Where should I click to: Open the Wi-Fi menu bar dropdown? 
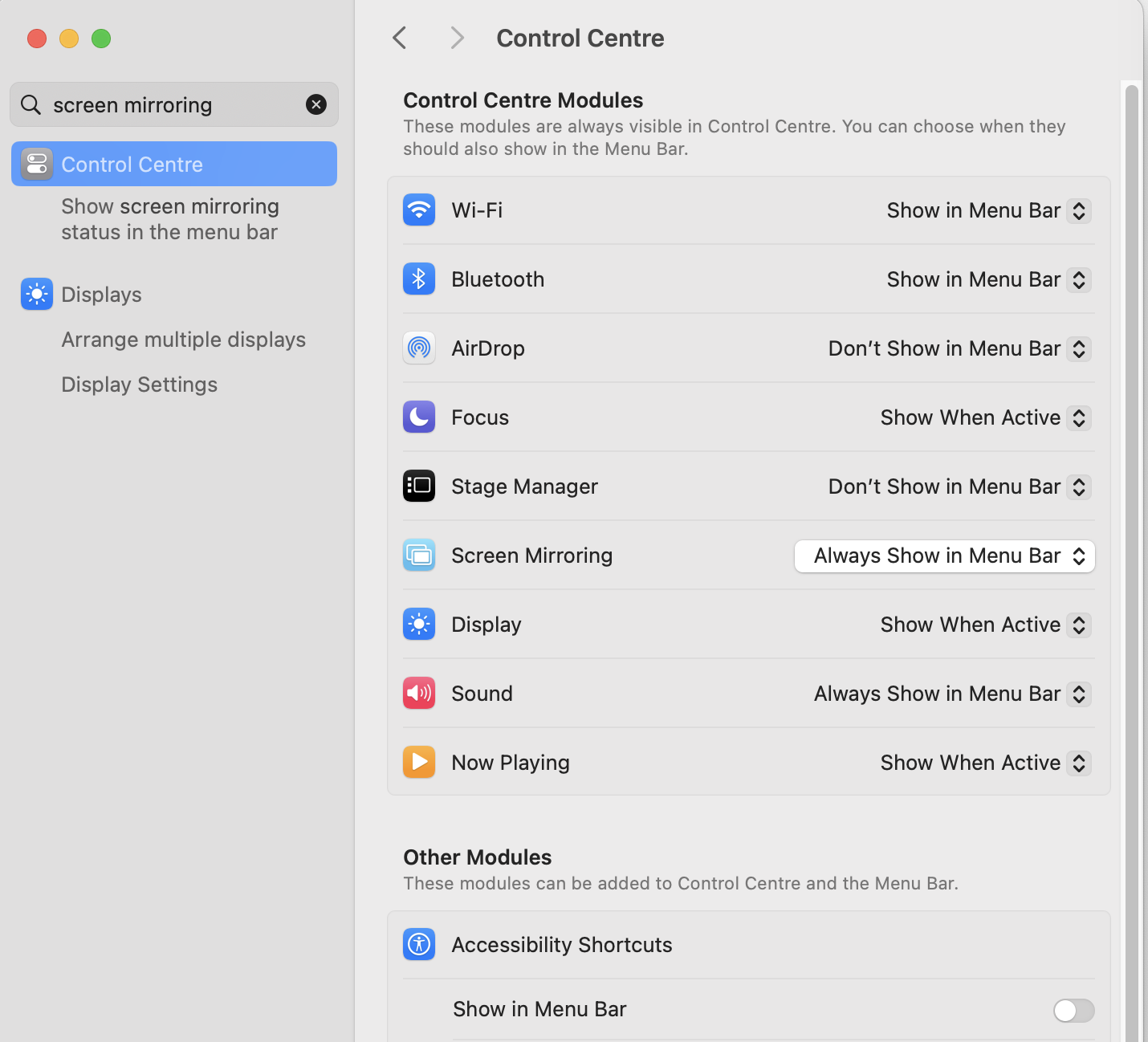[989, 210]
